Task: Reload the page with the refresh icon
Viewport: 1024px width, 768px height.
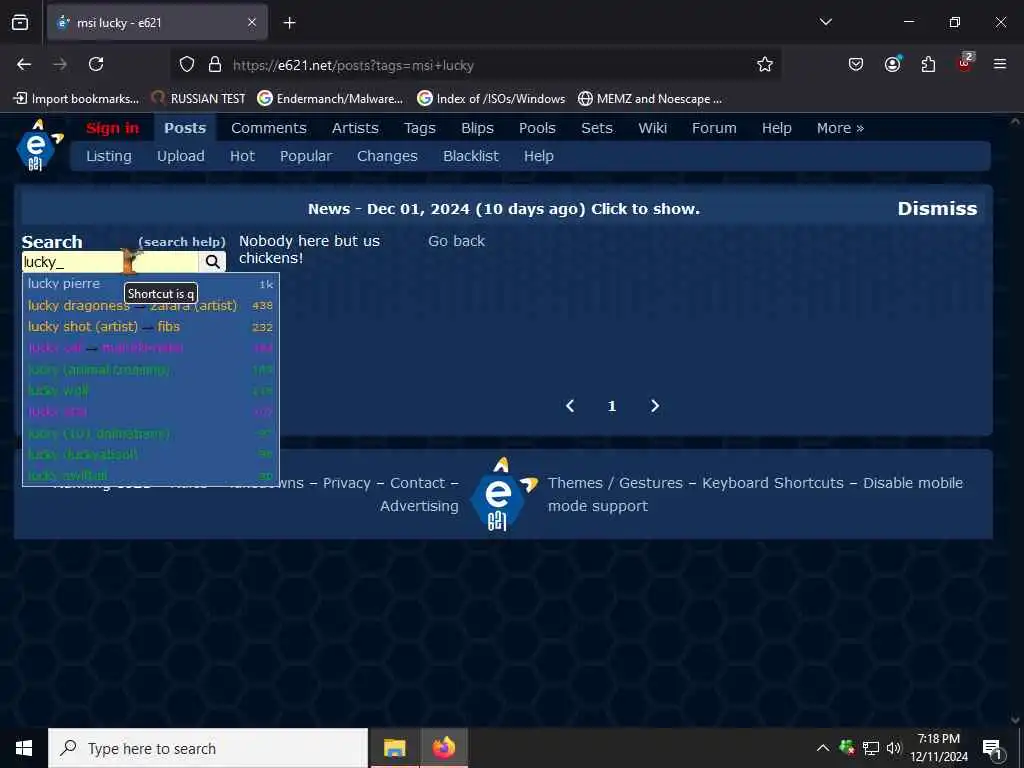Action: tap(96, 64)
